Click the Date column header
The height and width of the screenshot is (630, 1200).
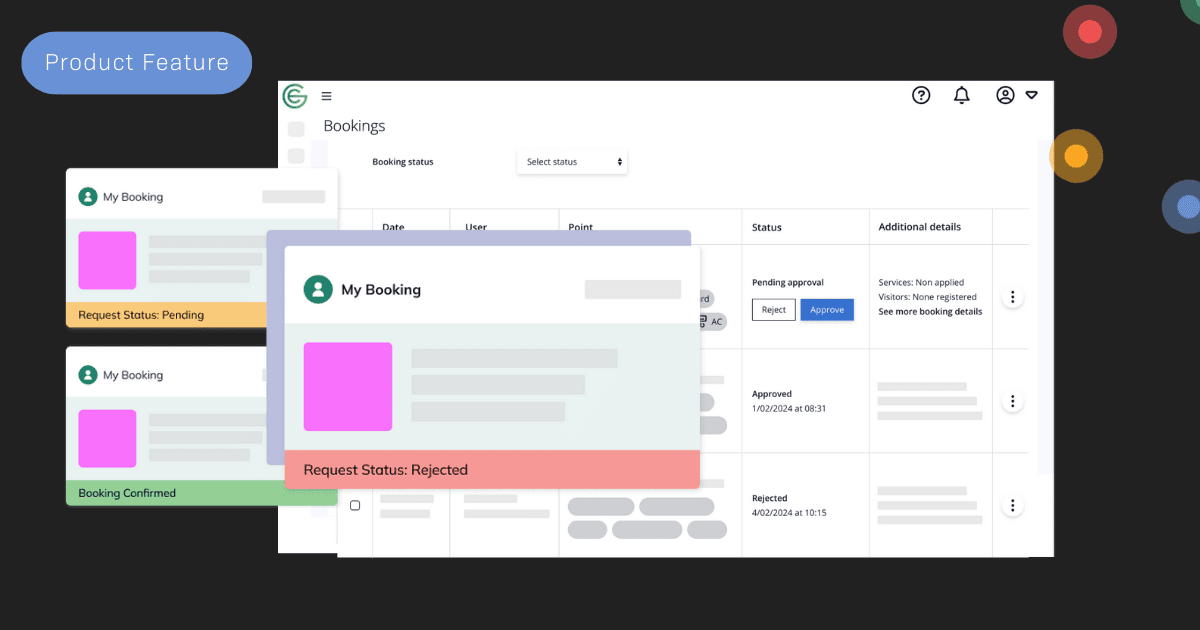[394, 227]
